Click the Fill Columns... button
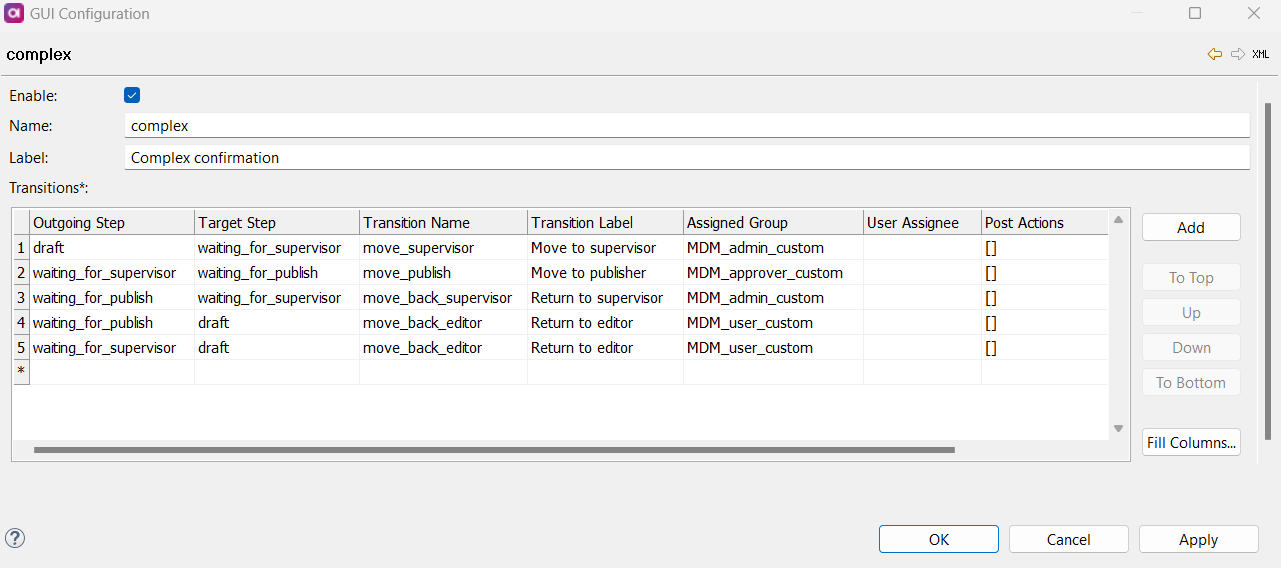Image resolution: width=1281 pixels, height=568 pixels. pos(1191,442)
